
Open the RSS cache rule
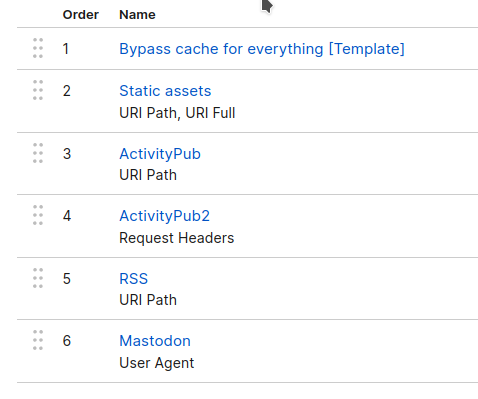(134, 279)
